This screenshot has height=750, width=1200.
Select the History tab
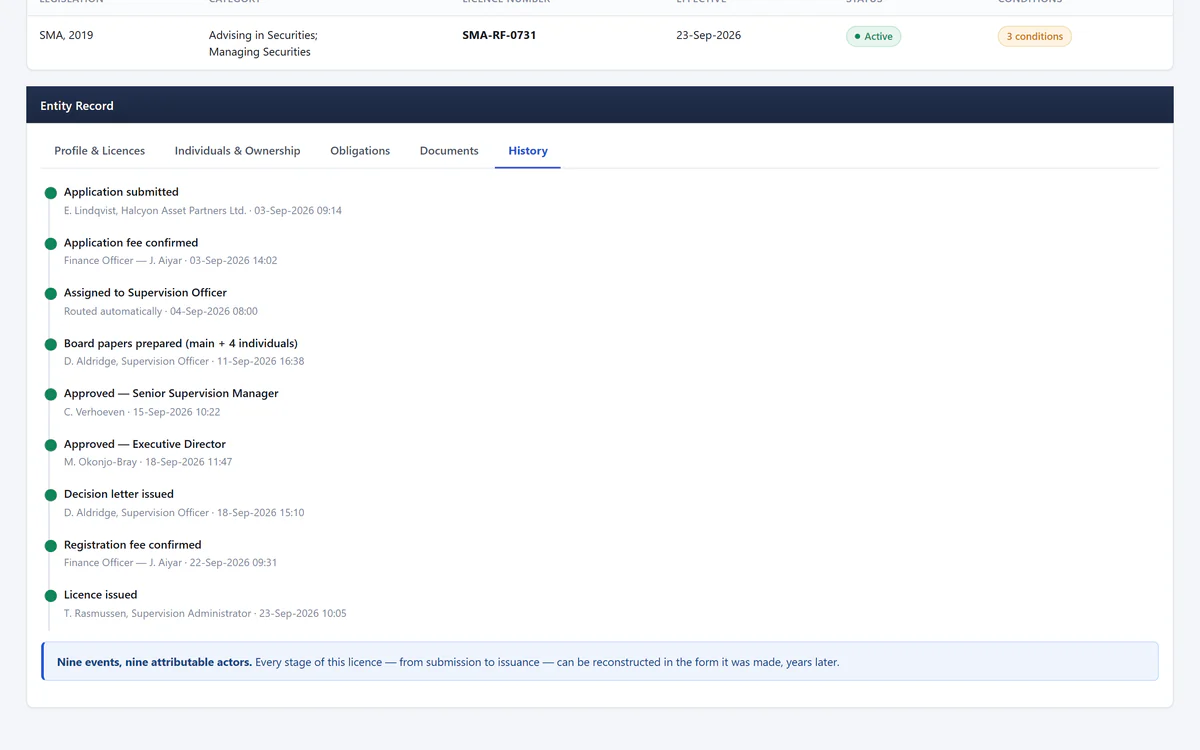528,151
